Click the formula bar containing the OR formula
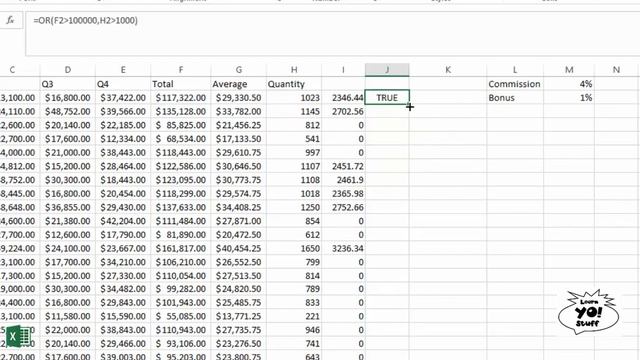This screenshot has height=360, width=640. [x=333, y=34]
